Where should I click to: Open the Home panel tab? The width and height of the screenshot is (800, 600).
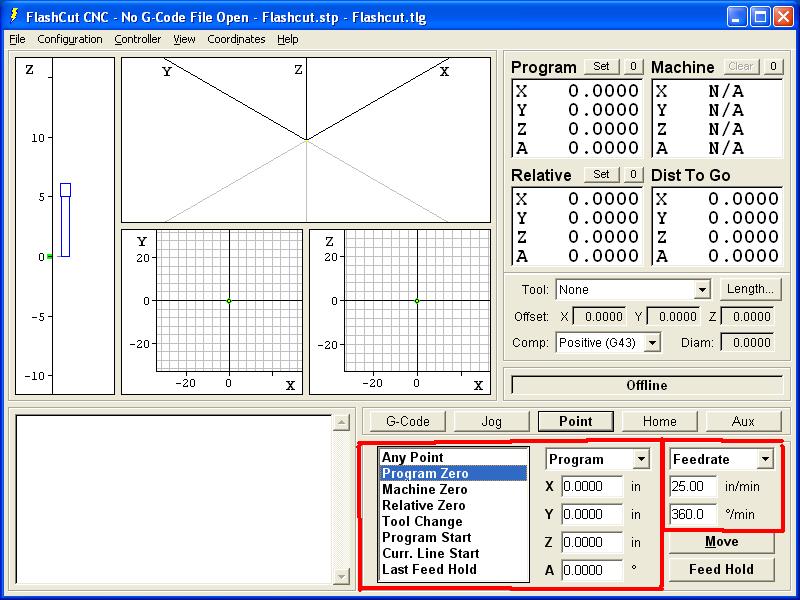(659, 421)
